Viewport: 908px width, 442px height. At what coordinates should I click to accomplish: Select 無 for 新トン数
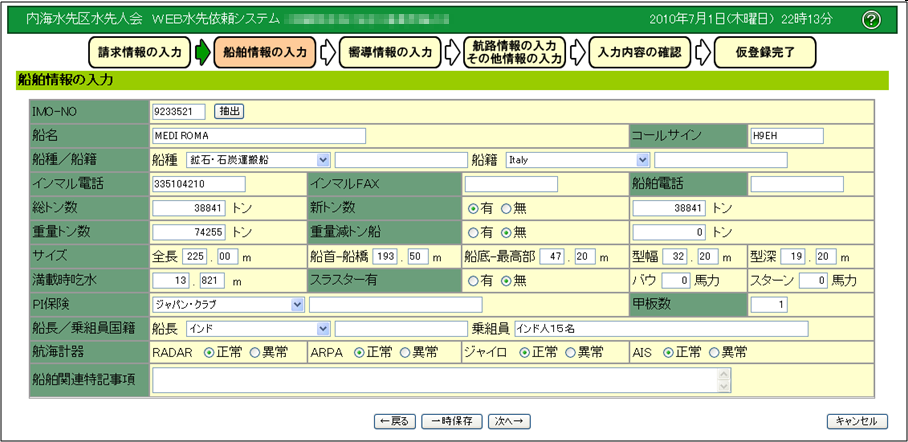506,208
